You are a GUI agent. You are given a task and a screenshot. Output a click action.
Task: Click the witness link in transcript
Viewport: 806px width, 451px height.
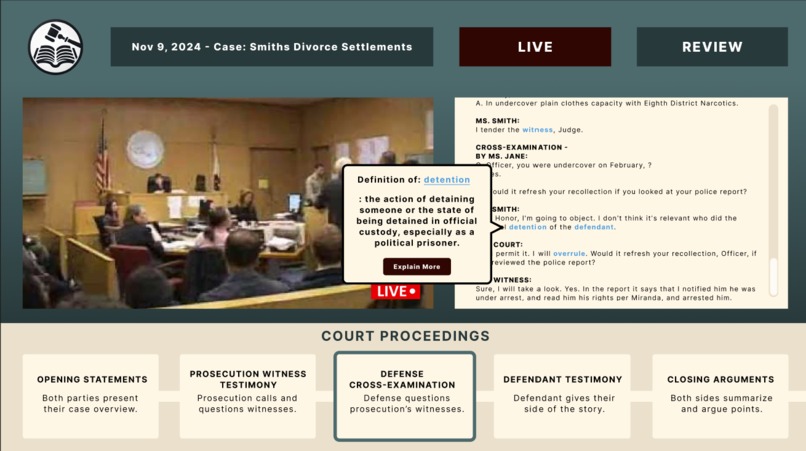click(537, 130)
